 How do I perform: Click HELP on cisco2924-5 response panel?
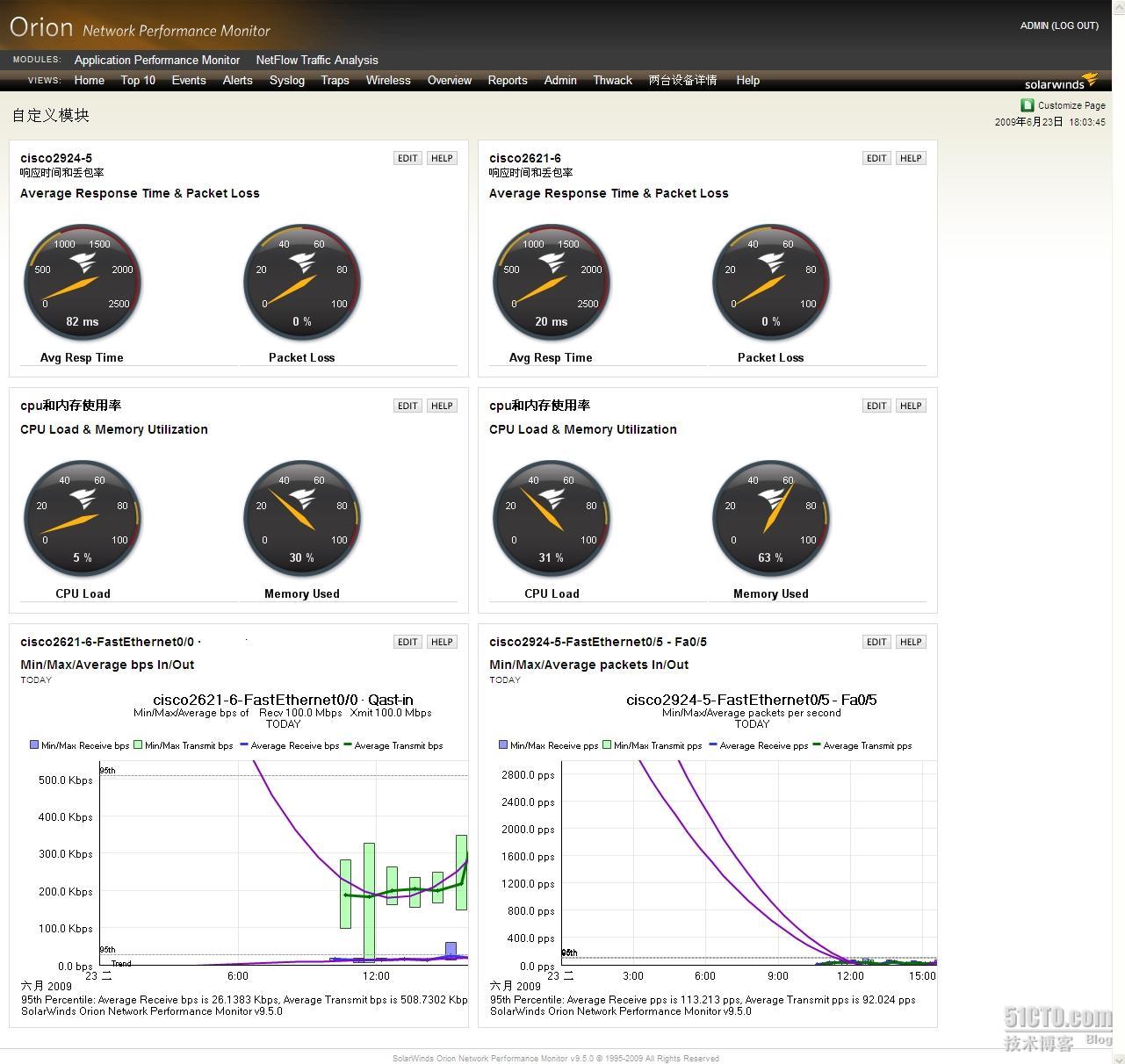click(442, 158)
